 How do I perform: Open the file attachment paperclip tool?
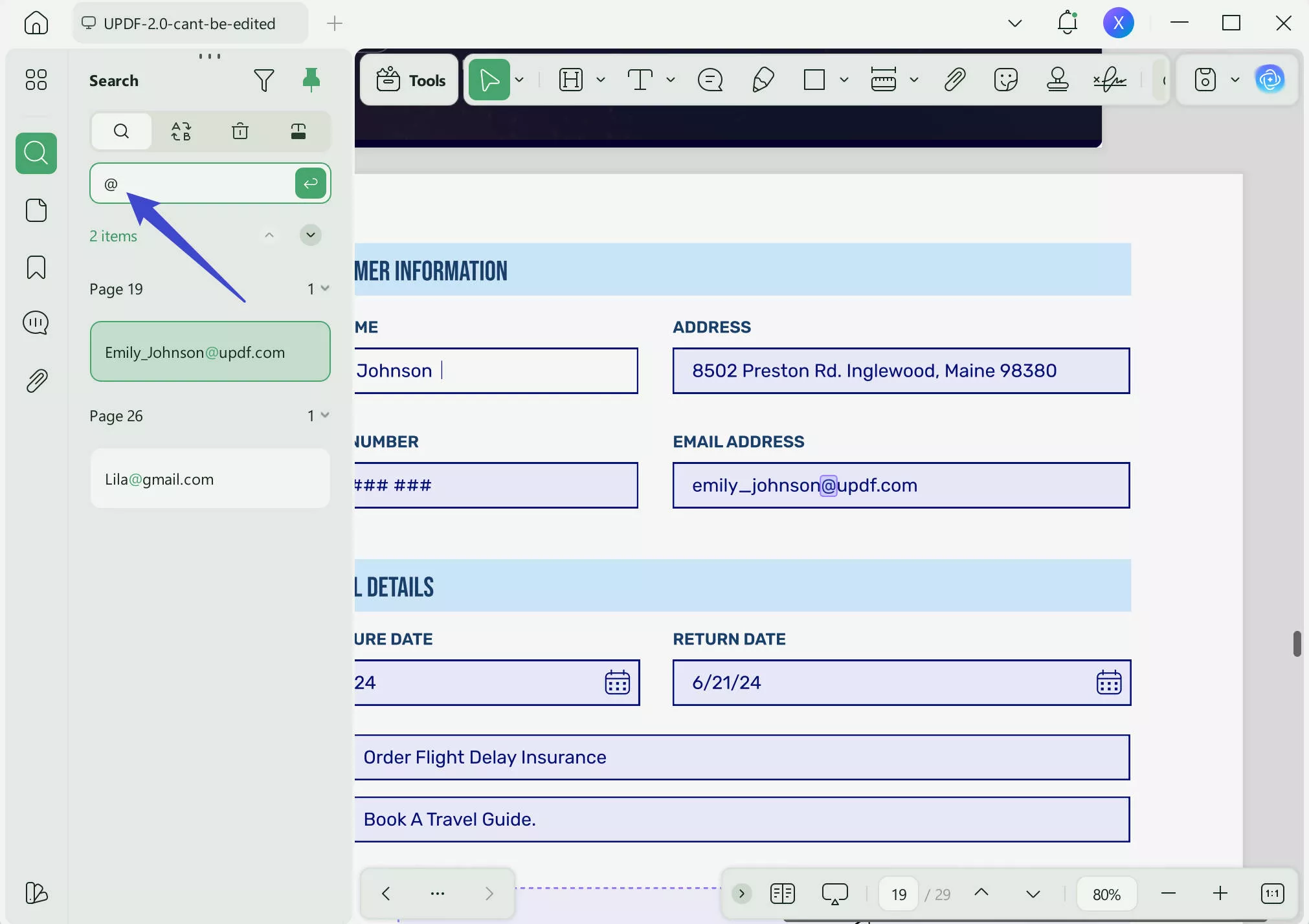[x=954, y=79]
